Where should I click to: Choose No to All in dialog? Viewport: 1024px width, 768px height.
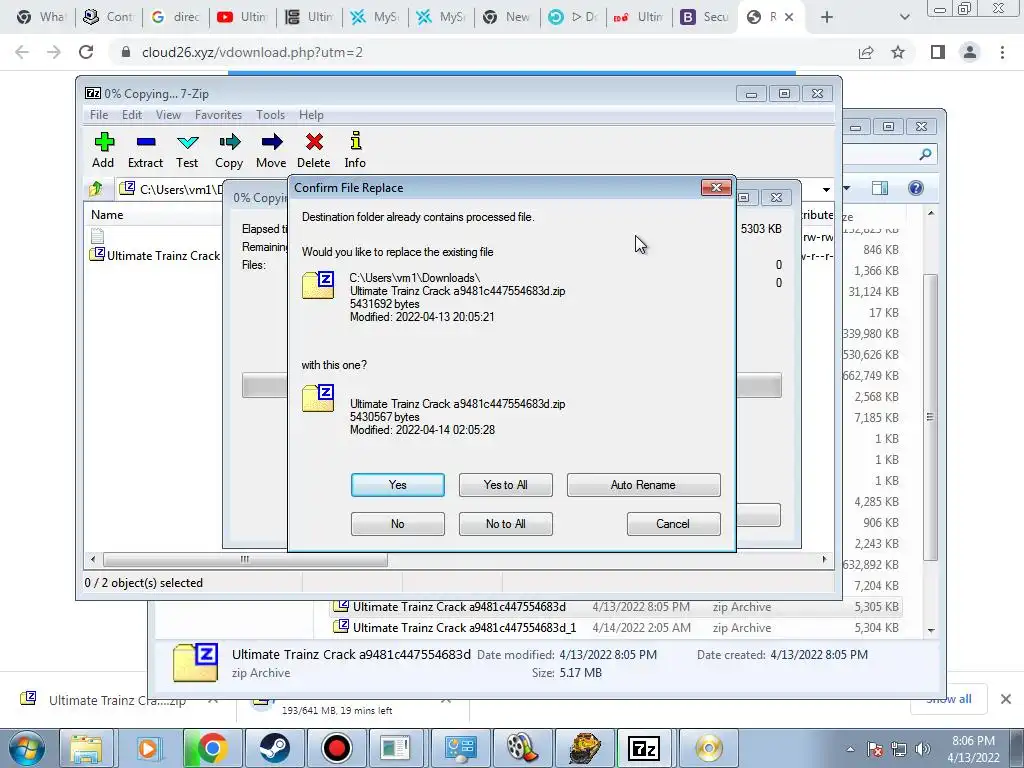pyautogui.click(x=505, y=524)
